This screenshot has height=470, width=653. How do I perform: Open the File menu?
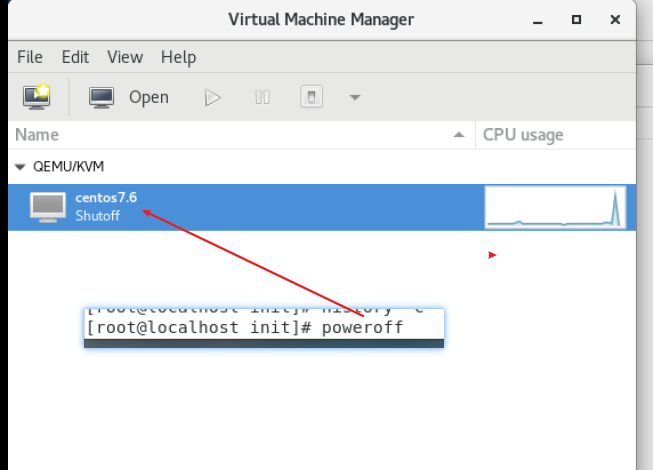point(30,57)
